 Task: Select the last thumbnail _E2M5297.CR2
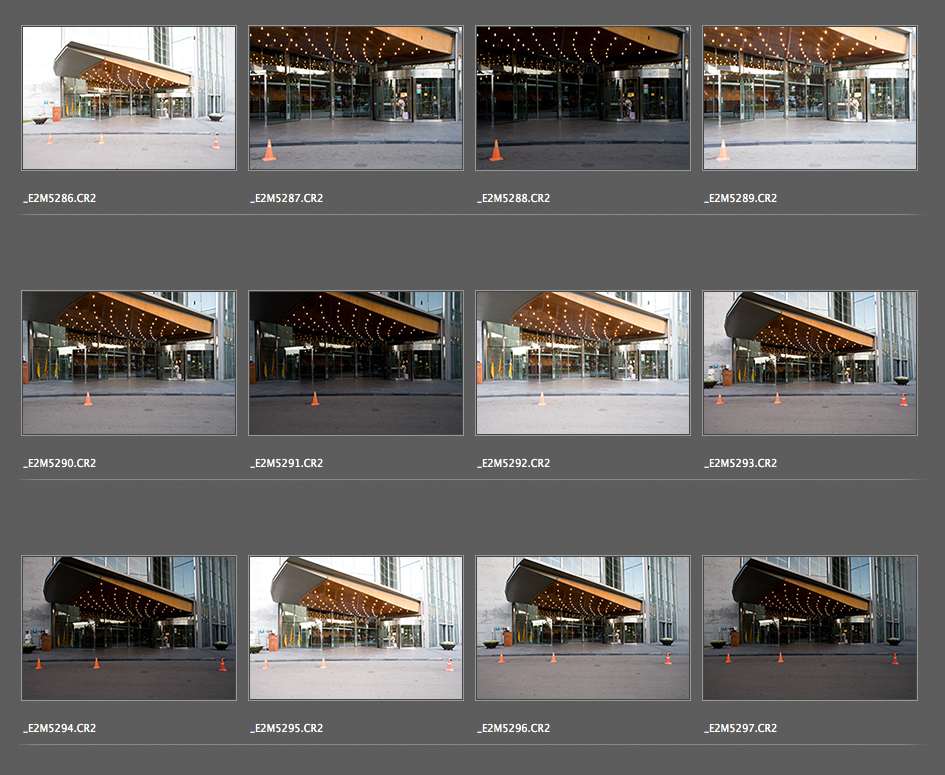809,628
